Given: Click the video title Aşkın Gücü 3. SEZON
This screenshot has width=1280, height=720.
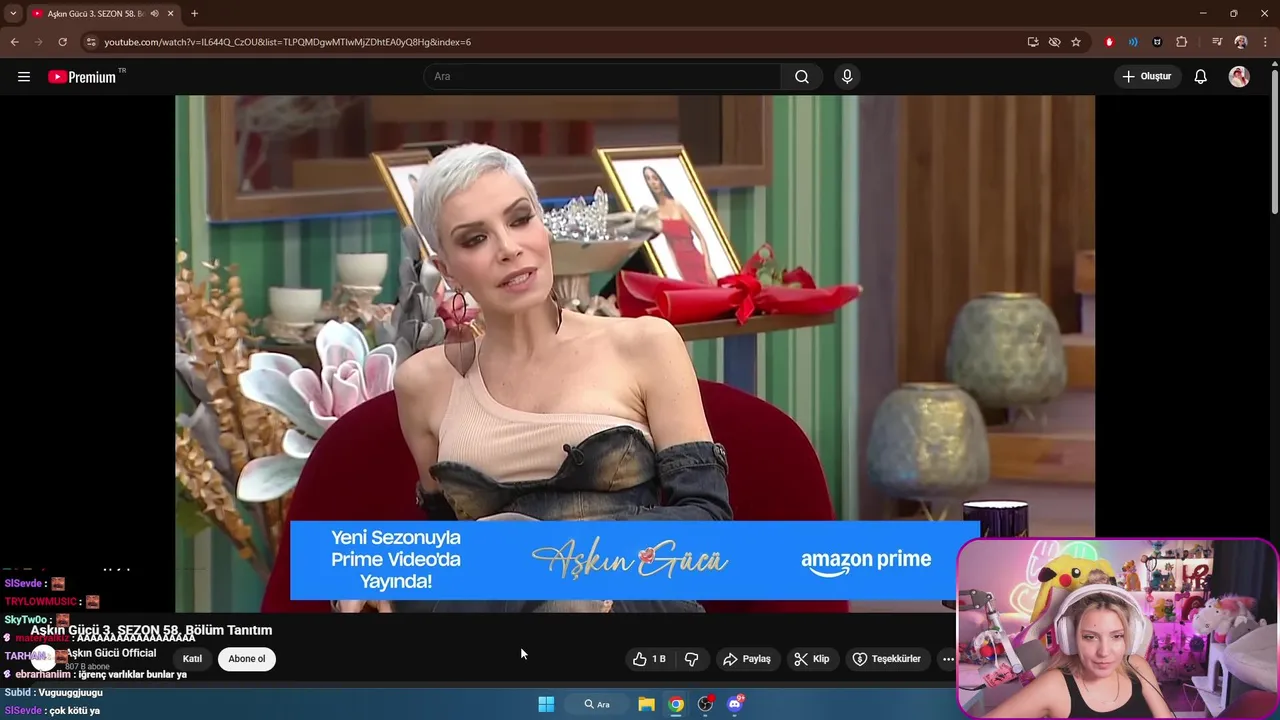Looking at the screenshot, I should pyautogui.click(x=151, y=630).
